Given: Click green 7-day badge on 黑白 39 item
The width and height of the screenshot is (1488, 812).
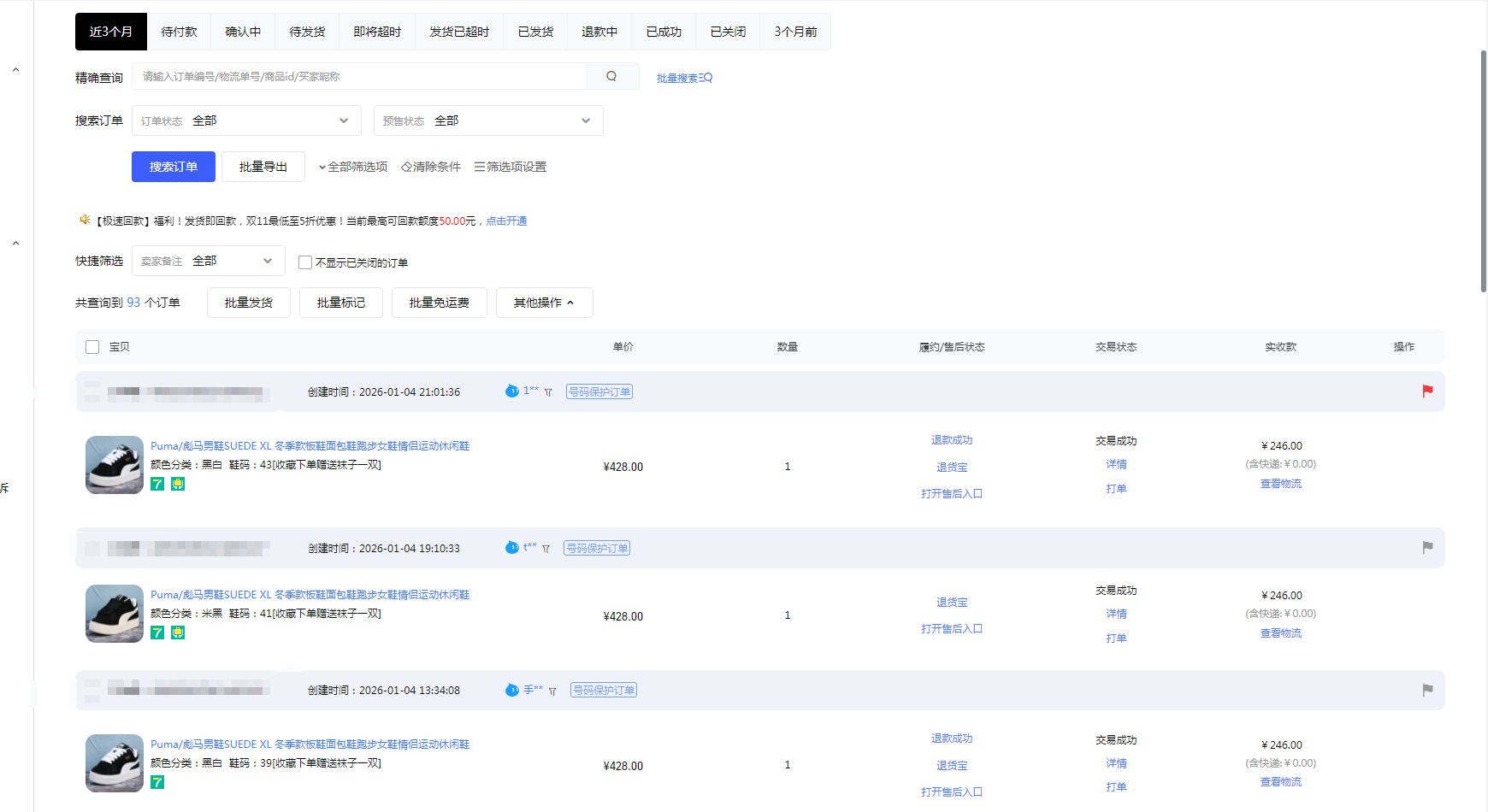Looking at the screenshot, I should 157,782.
